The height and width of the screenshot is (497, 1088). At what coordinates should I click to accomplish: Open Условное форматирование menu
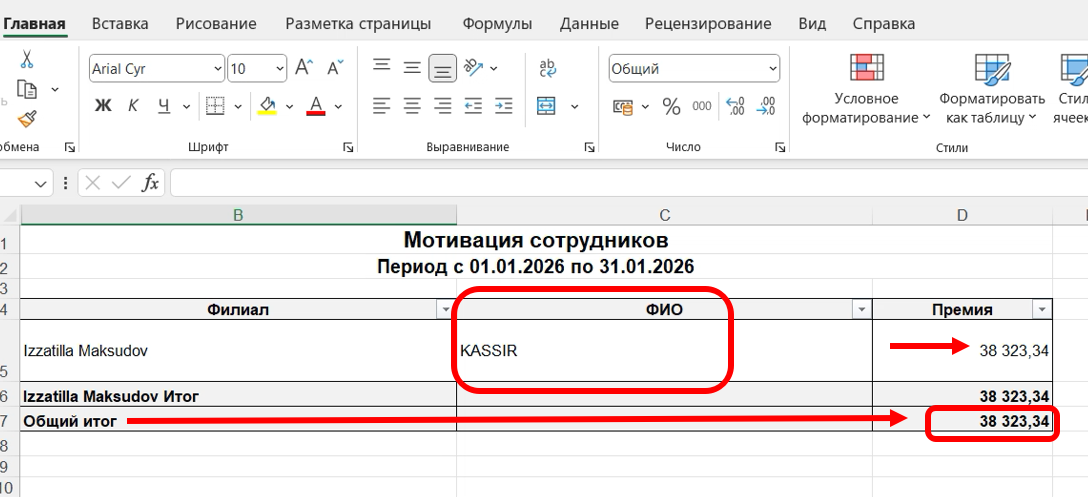pos(866,89)
